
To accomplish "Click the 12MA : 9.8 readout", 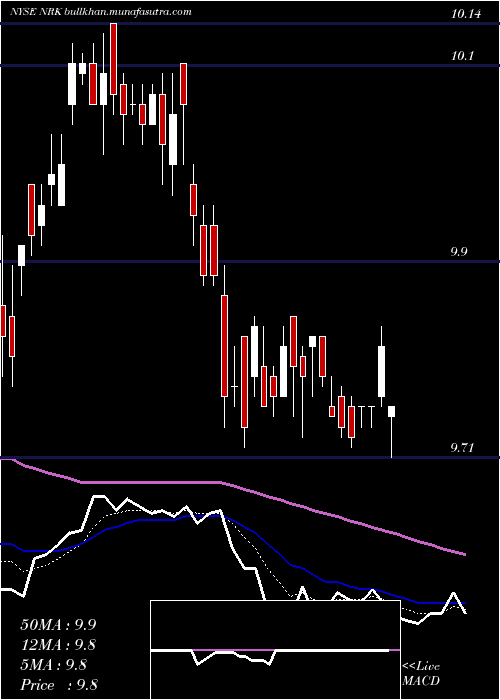I will [x=58, y=645].
